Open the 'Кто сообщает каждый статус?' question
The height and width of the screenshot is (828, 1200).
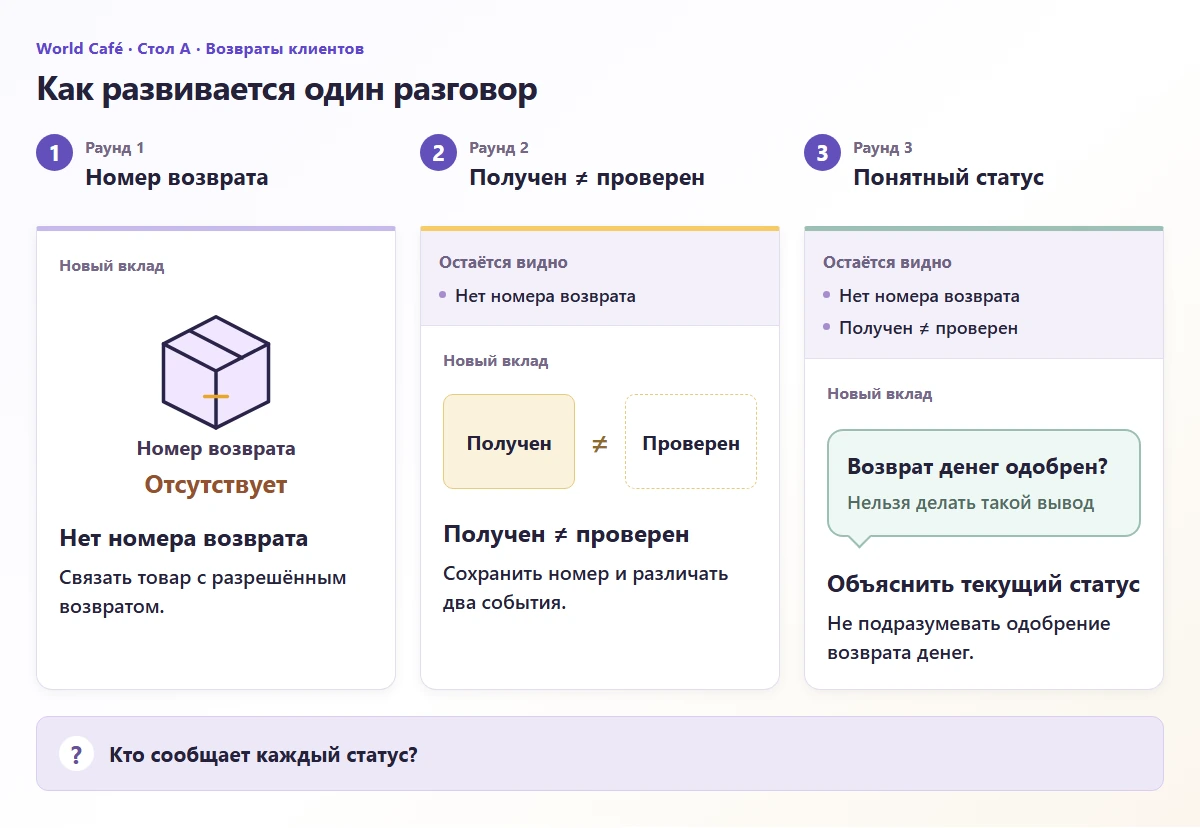pyautogui.click(x=600, y=754)
